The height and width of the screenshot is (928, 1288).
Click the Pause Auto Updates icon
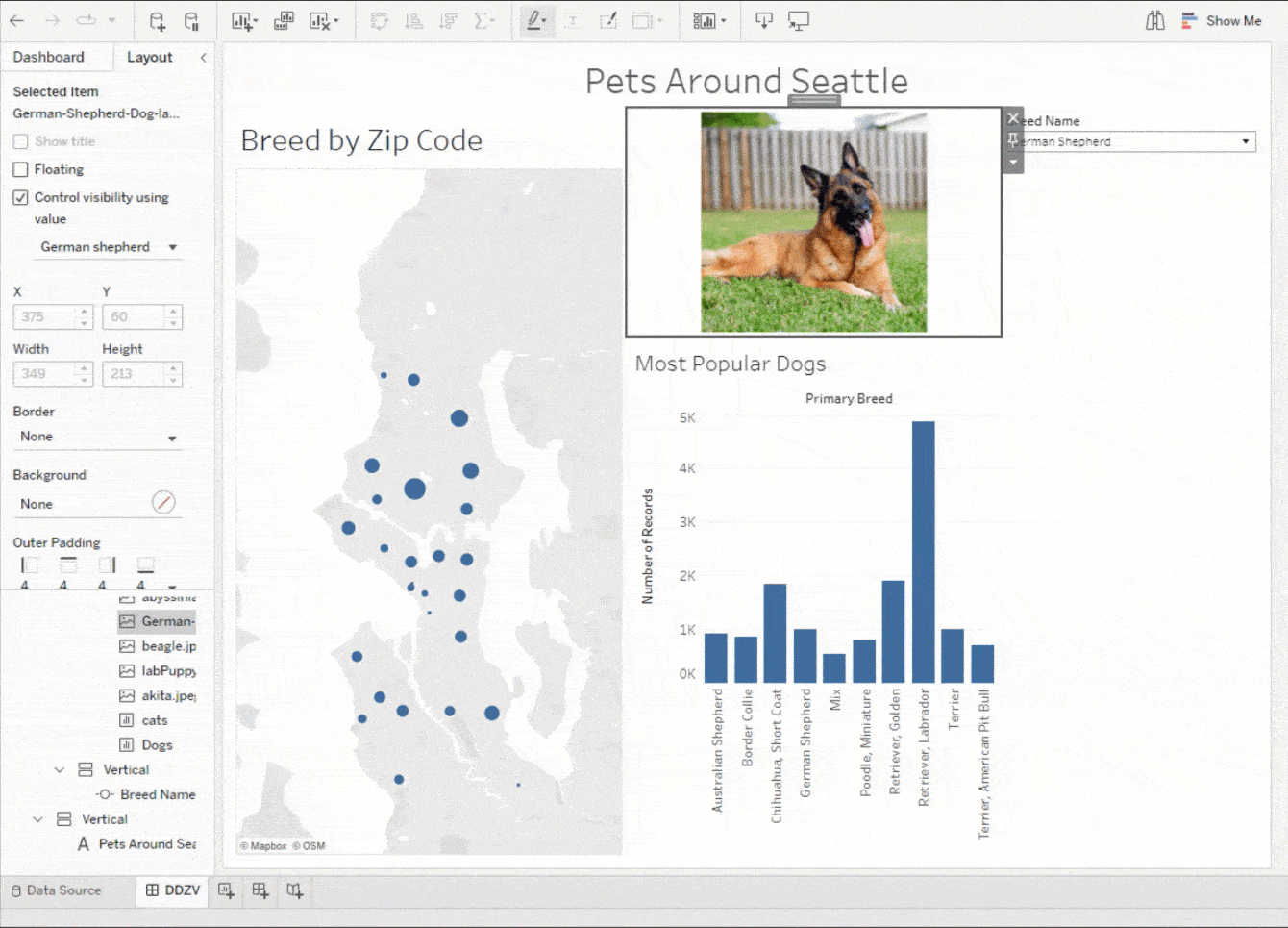point(192,21)
